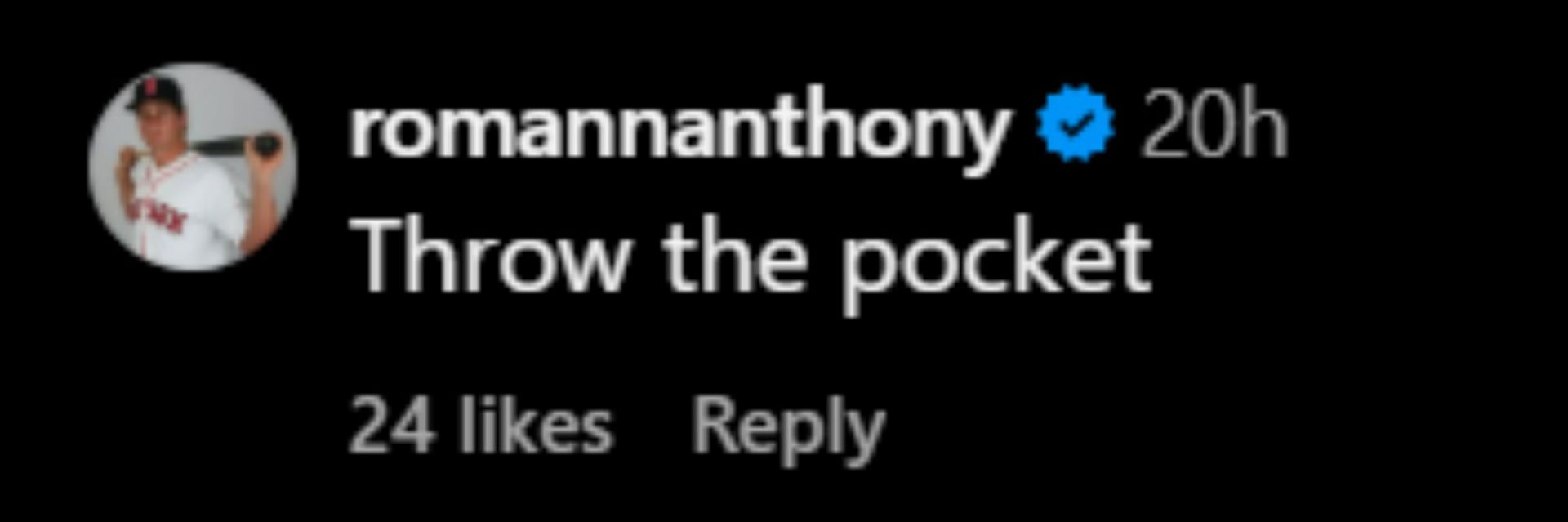Click the blue verified badge icon
This screenshot has width=1568, height=522.
[x=1075, y=125]
